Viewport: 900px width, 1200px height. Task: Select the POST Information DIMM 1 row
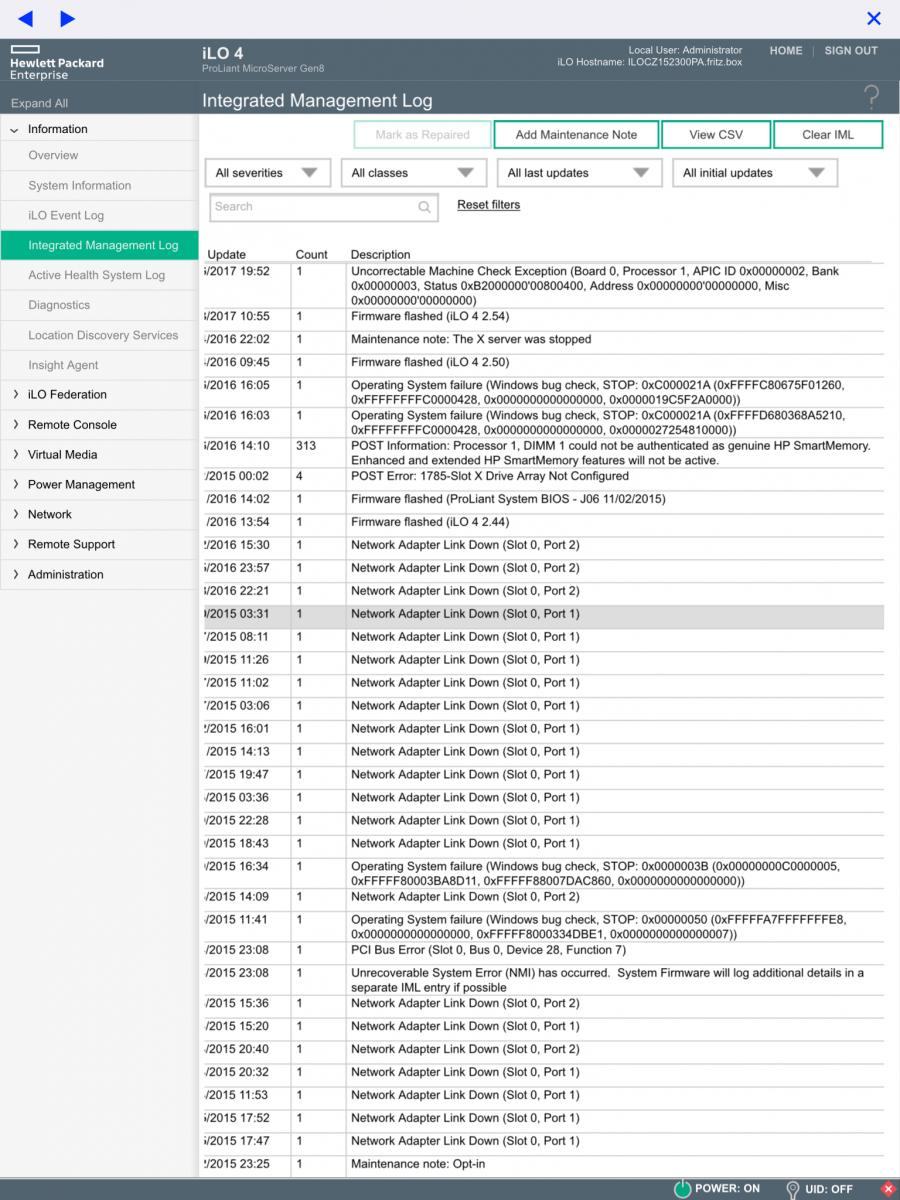click(543, 453)
